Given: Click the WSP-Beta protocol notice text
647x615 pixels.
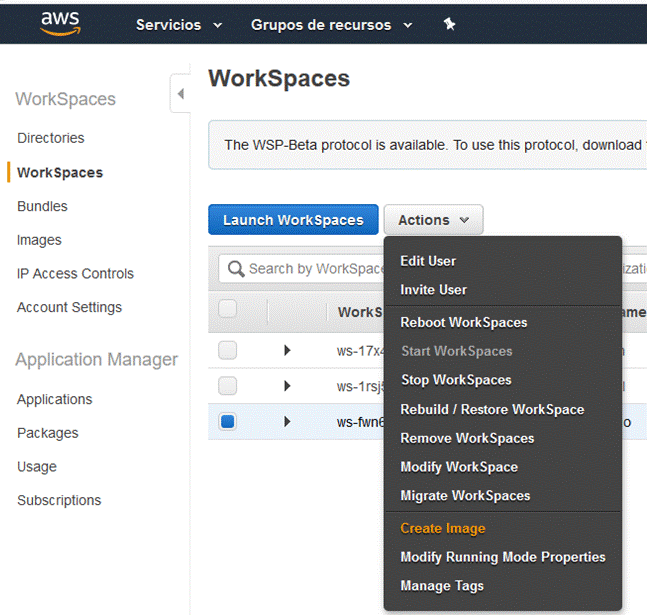Looking at the screenshot, I should tap(435, 145).
